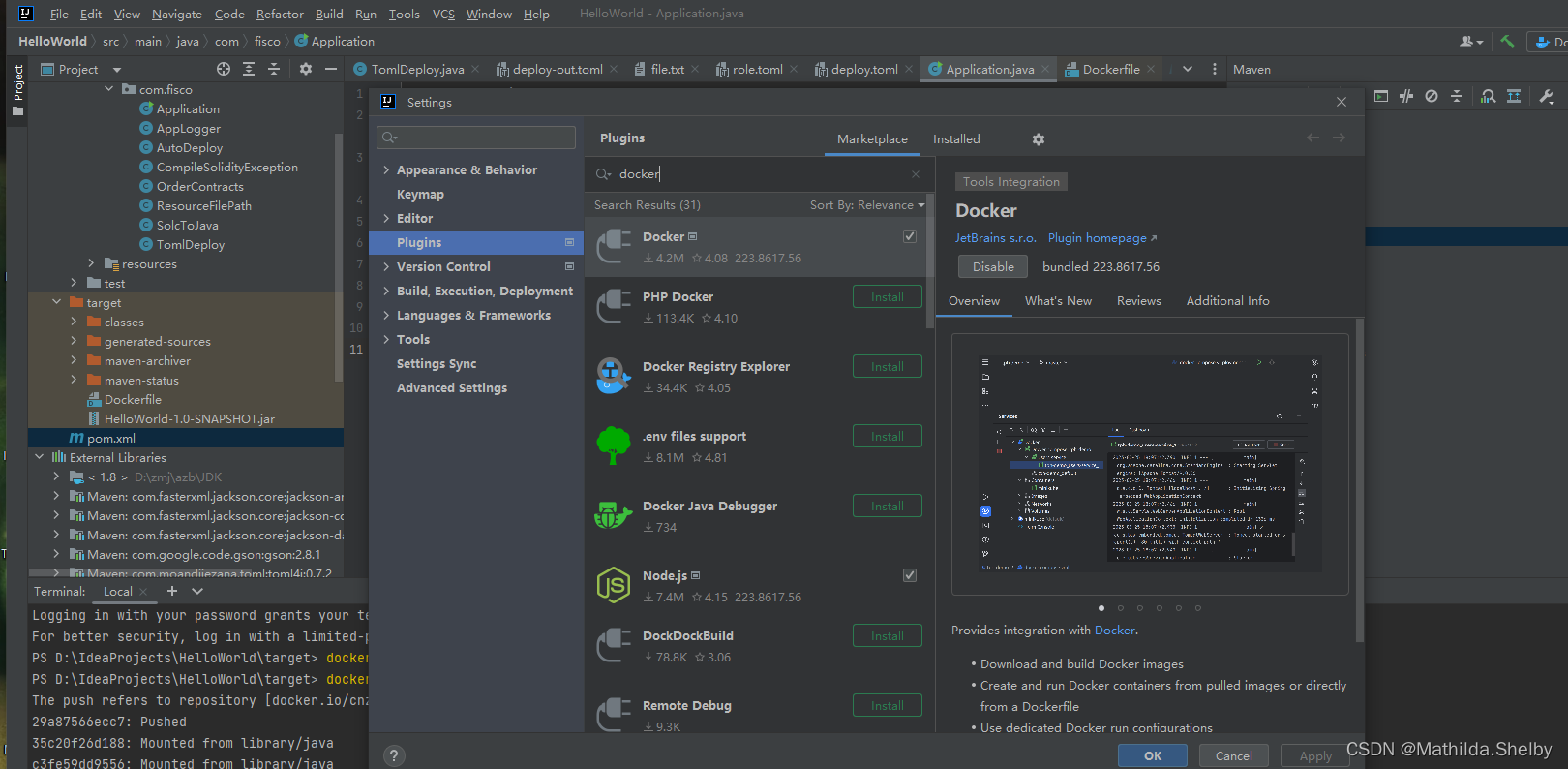The width and height of the screenshot is (1568, 769).
Task: Uncheck the Docker plugin enabled checkbox
Action: (x=910, y=236)
